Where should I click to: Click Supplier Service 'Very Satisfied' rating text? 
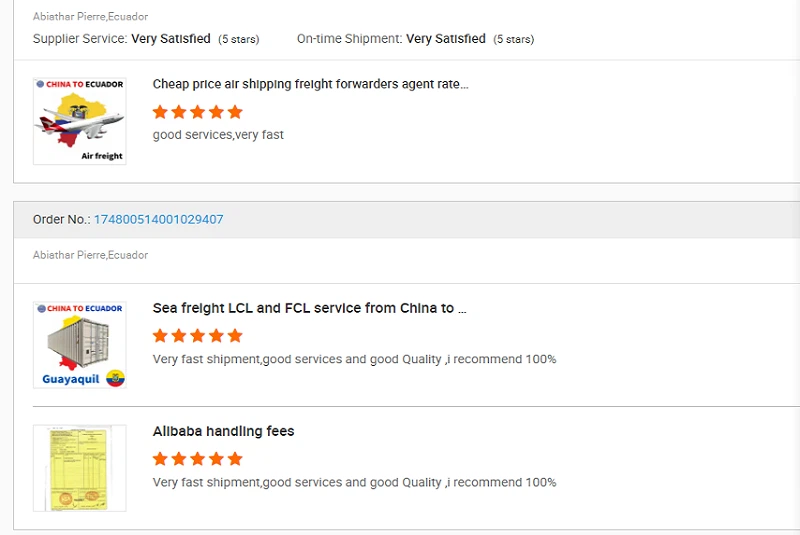click(x=171, y=39)
